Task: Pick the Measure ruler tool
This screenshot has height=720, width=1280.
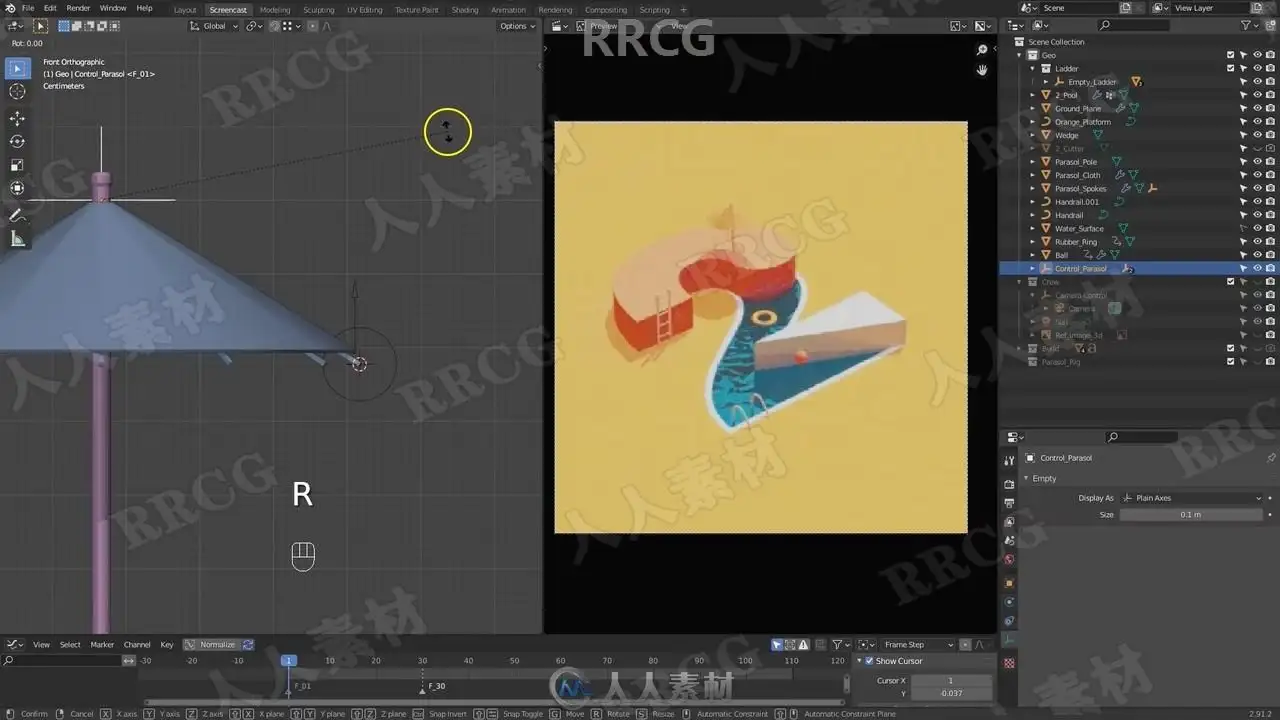Action: tap(17, 238)
